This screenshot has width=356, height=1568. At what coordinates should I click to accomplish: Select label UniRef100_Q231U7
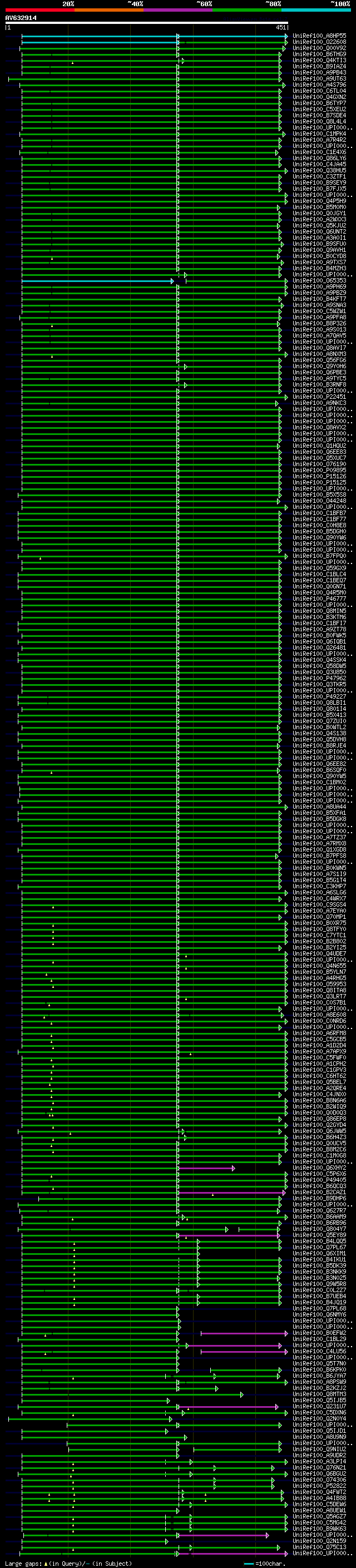319,1406
